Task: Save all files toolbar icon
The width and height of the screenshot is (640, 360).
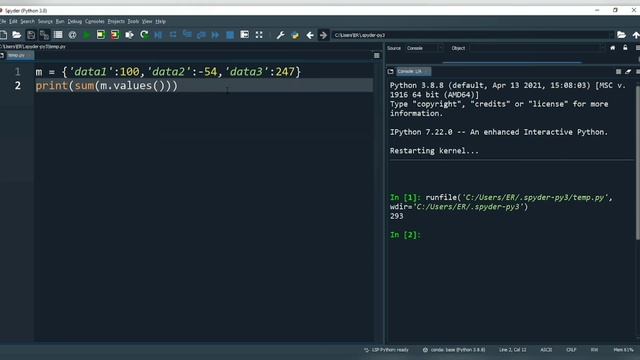Action: [x=44, y=35]
